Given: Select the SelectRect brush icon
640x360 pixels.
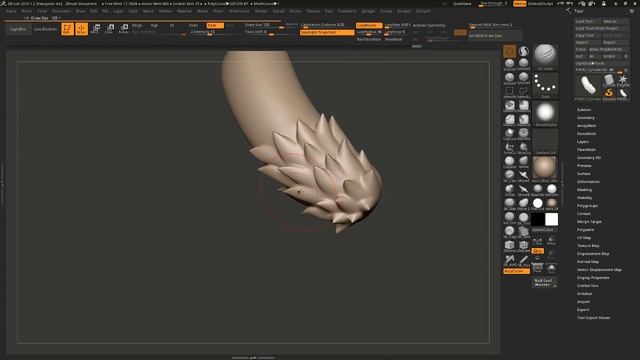Looking at the screenshot, I should tap(509, 92).
